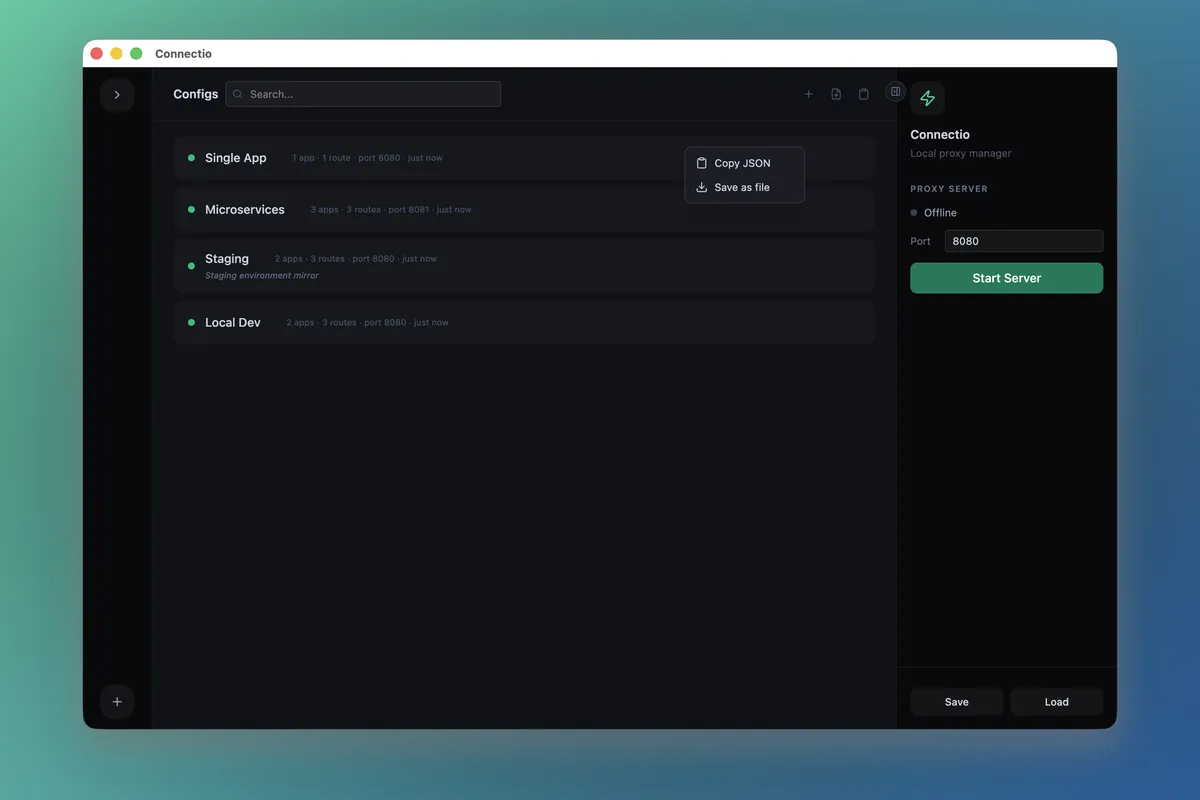
Task: Click the Save button
Action: (956, 702)
